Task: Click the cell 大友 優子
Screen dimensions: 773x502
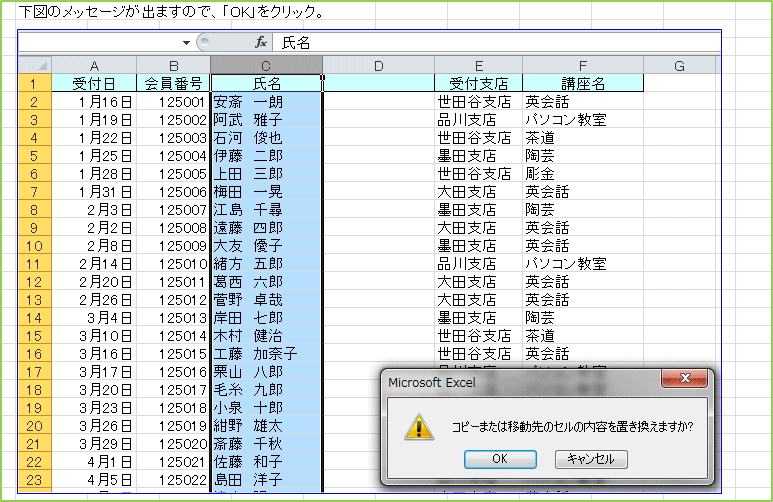Action: tap(266, 246)
